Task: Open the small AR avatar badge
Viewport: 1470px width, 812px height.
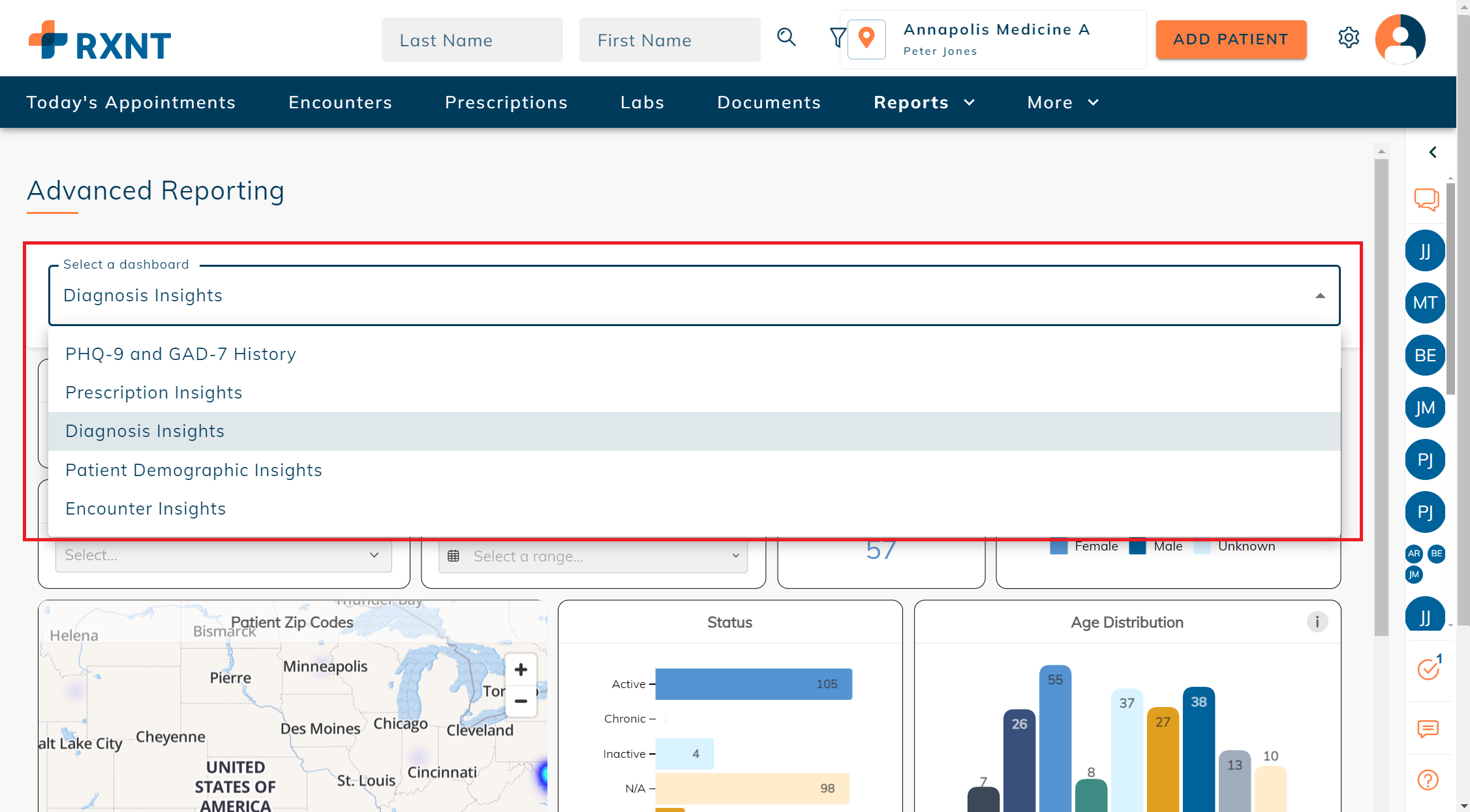Action: pos(1414,554)
